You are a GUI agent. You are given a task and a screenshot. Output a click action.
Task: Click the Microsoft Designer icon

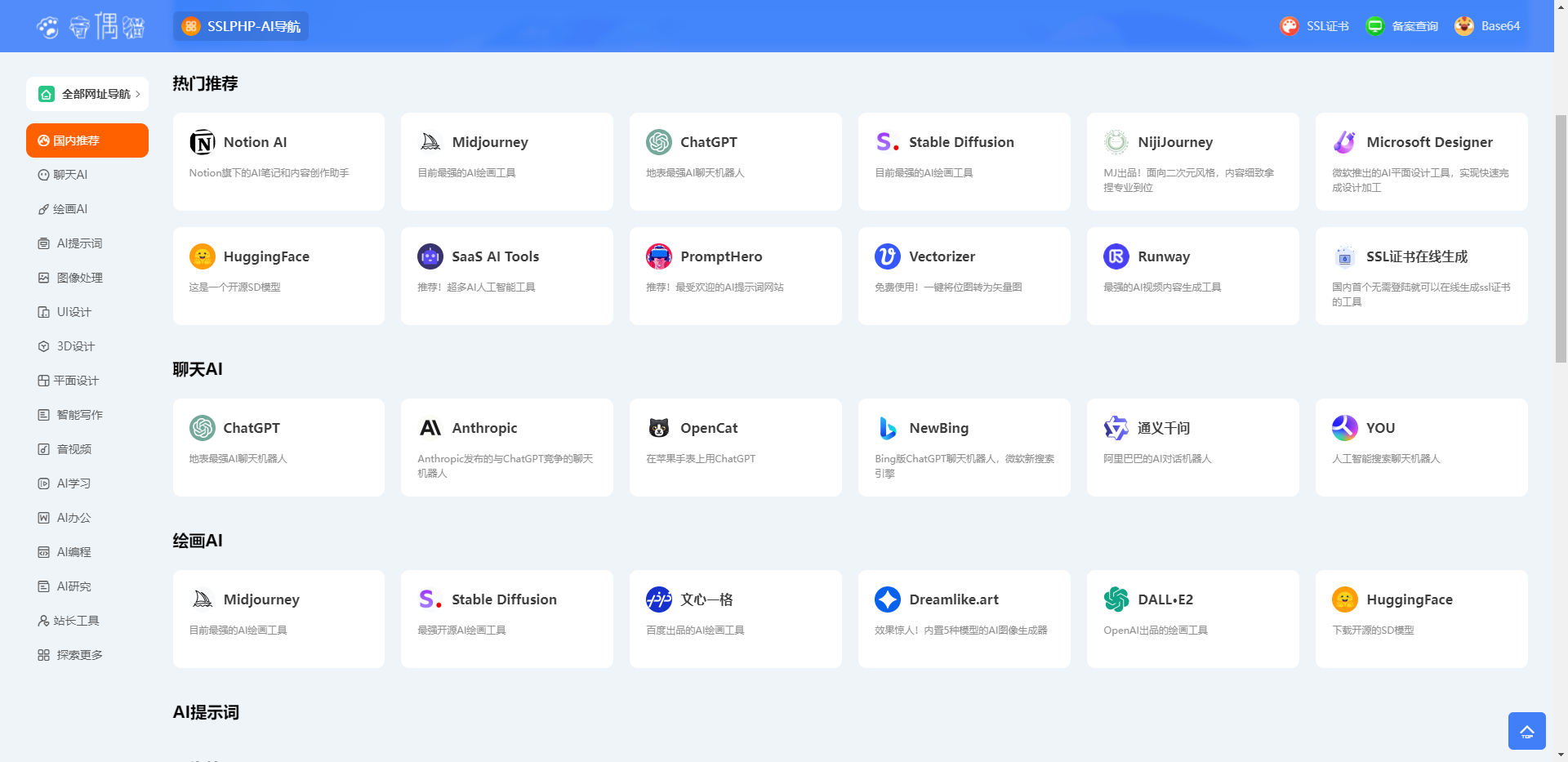[x=1345, y=142]
